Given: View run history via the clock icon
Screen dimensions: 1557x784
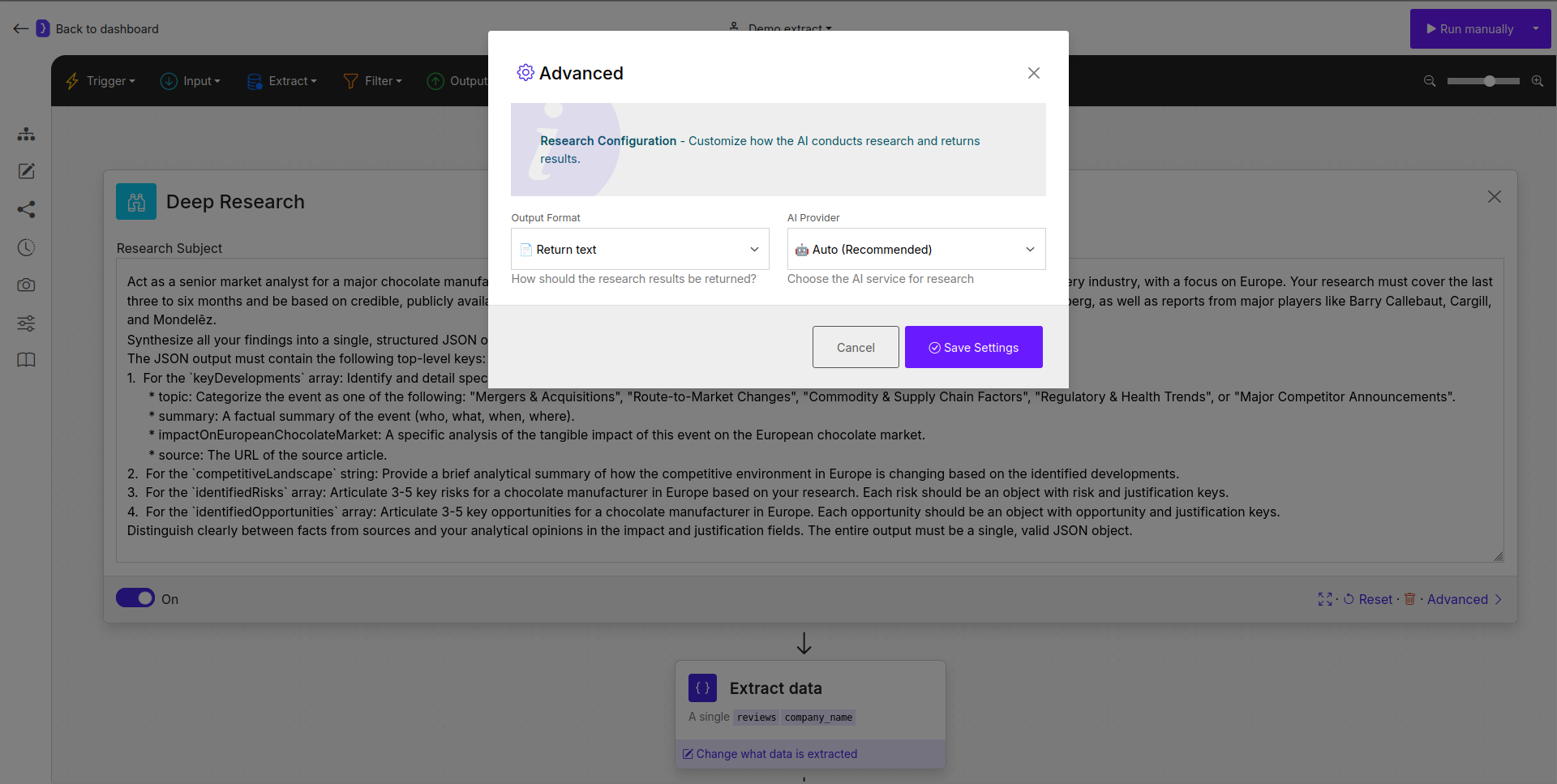Looking at the screenshot, I should pos(26,247).
